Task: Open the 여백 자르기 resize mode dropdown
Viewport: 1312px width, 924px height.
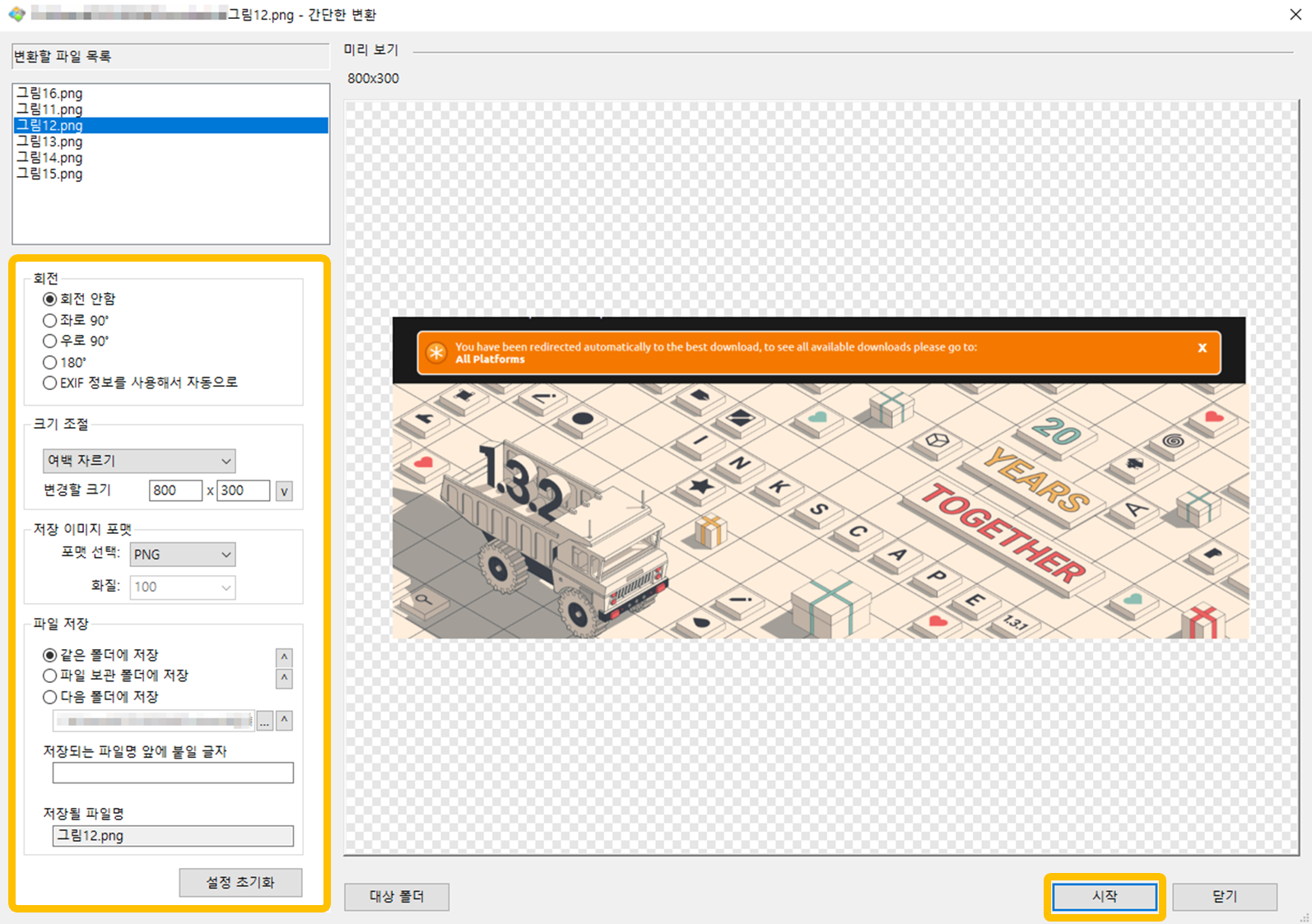Action: 139,461
